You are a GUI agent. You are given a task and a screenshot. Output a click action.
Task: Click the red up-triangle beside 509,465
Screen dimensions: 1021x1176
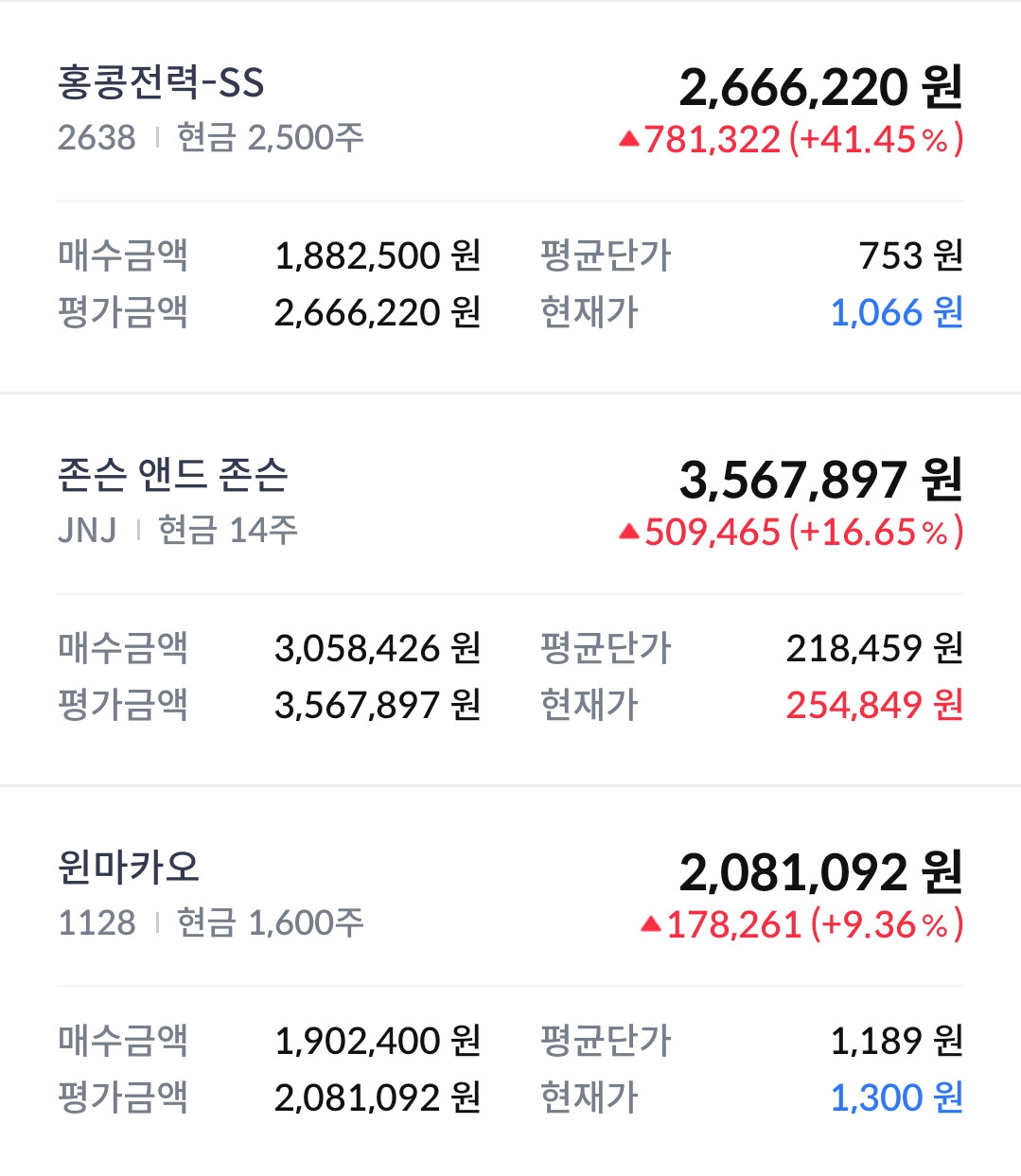coord(629,533)
